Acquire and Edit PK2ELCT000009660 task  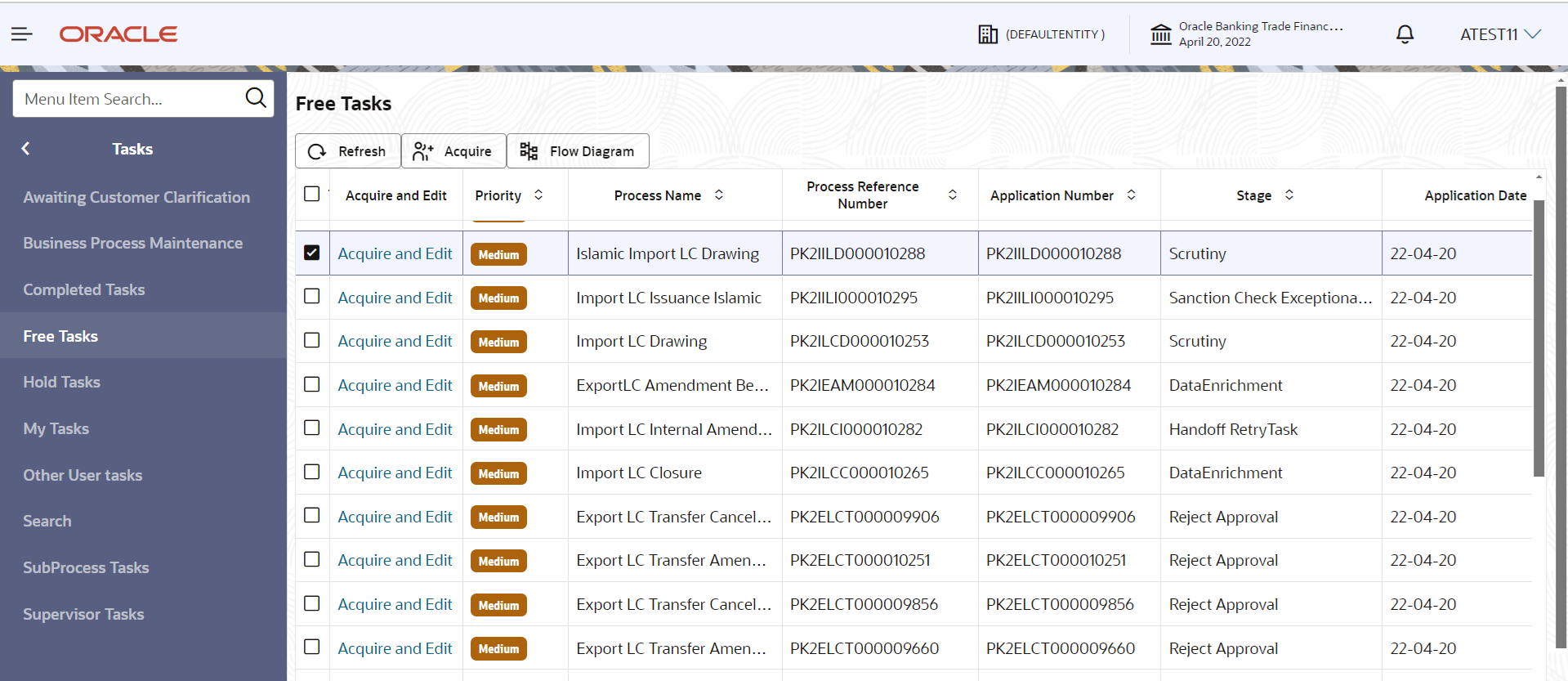point(395,648)
